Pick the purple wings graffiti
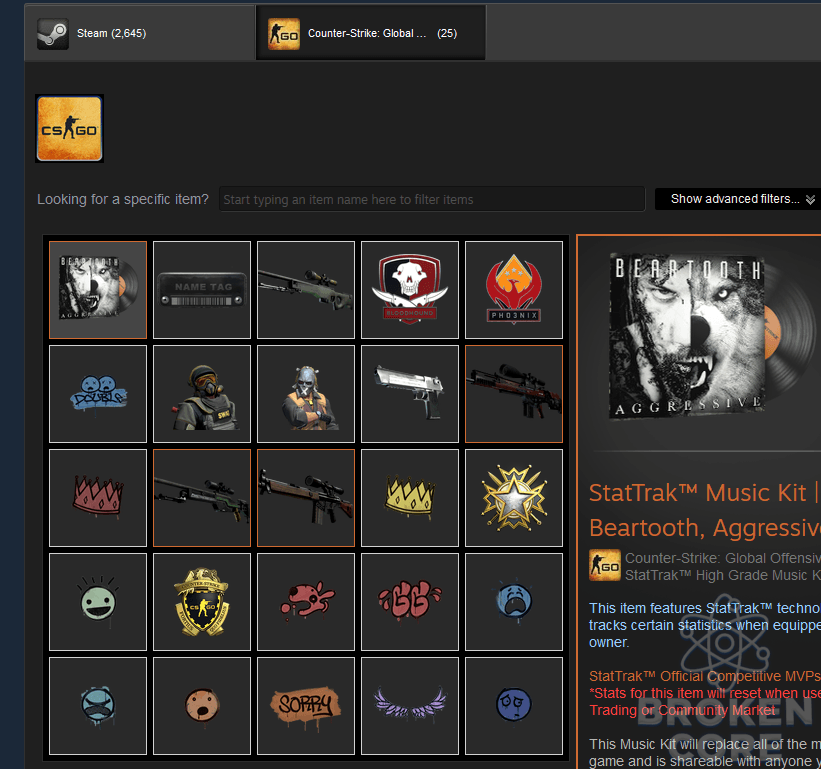This screenshot has height=769, width=821. click(410, 706)
